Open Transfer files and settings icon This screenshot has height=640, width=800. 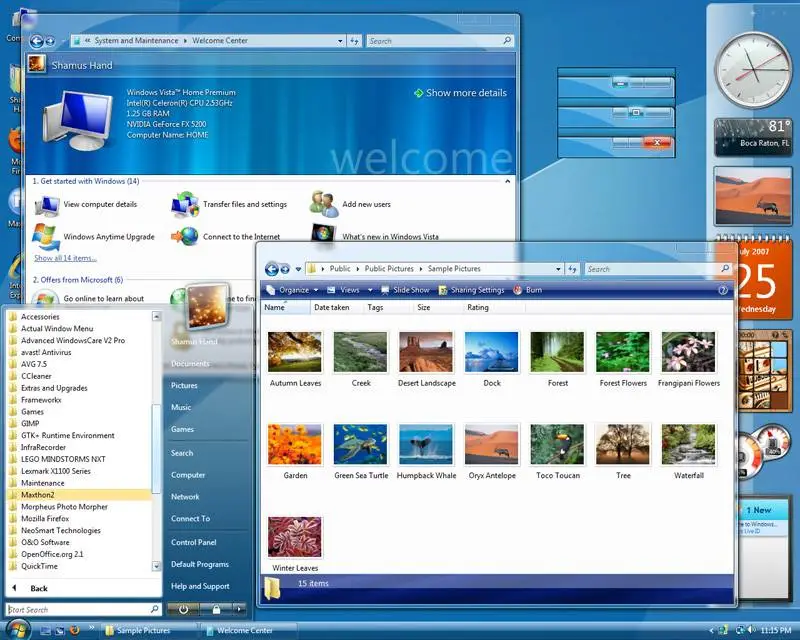tap(185, 204)
